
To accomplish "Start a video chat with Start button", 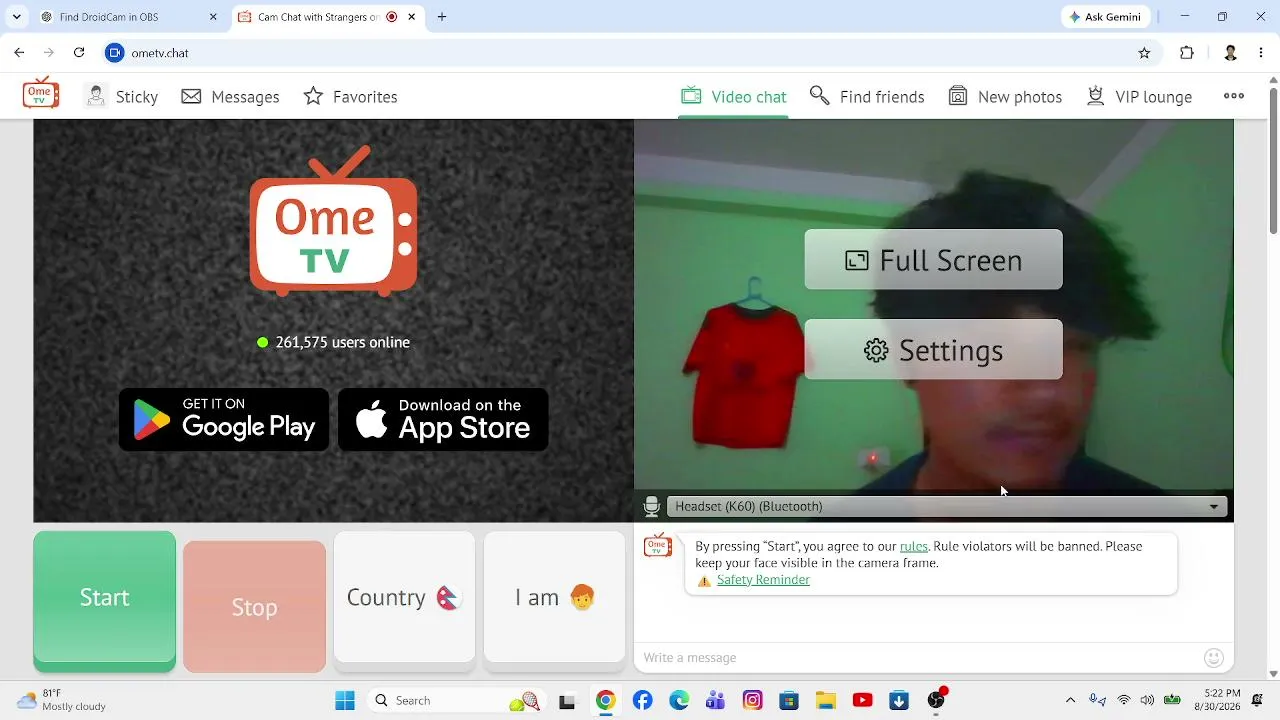I will point(104,600).
